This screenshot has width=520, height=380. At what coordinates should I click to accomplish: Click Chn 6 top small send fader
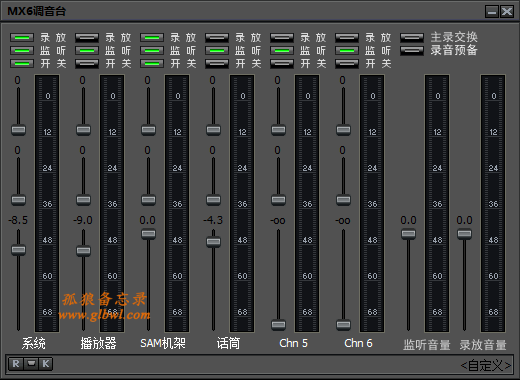point(343,130)
